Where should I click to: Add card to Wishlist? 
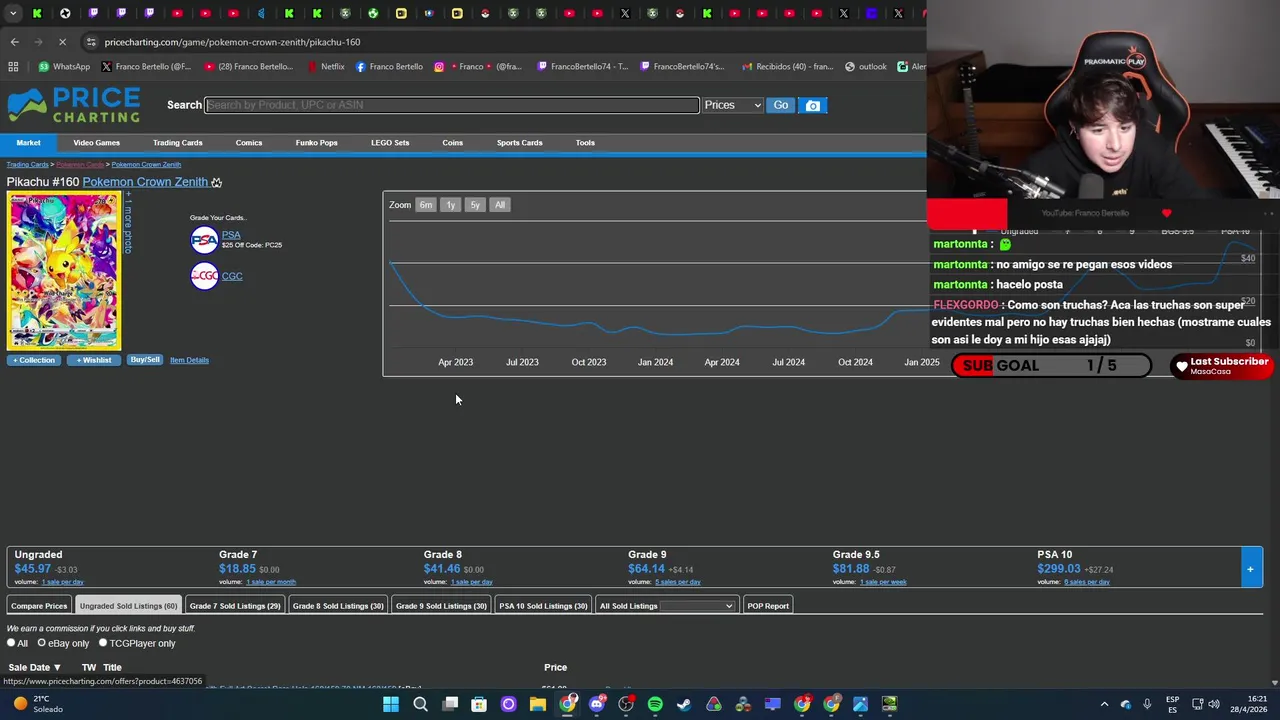(94, 360)
